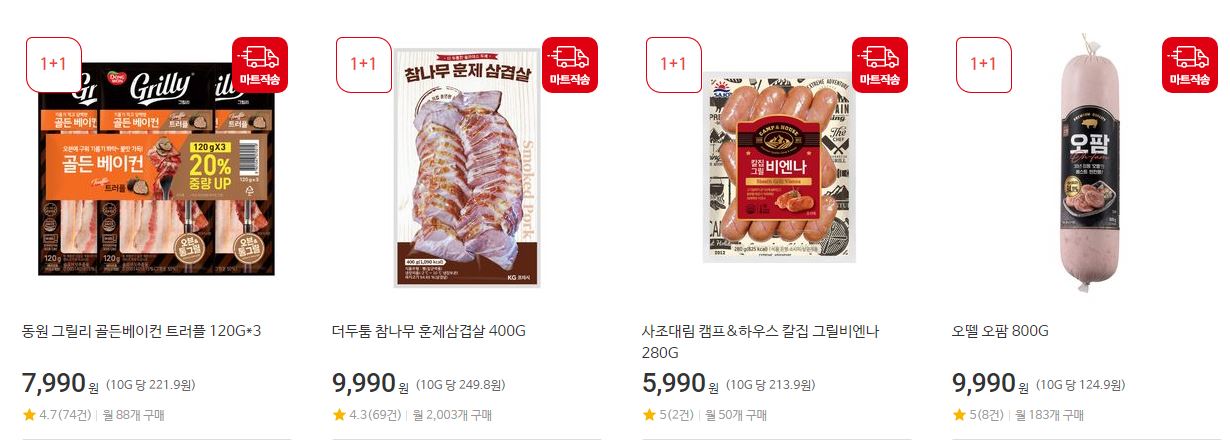Click the 1+1 badge on the Grilly bacon product
Viewport: 1230px width, 440px height.
53,64
